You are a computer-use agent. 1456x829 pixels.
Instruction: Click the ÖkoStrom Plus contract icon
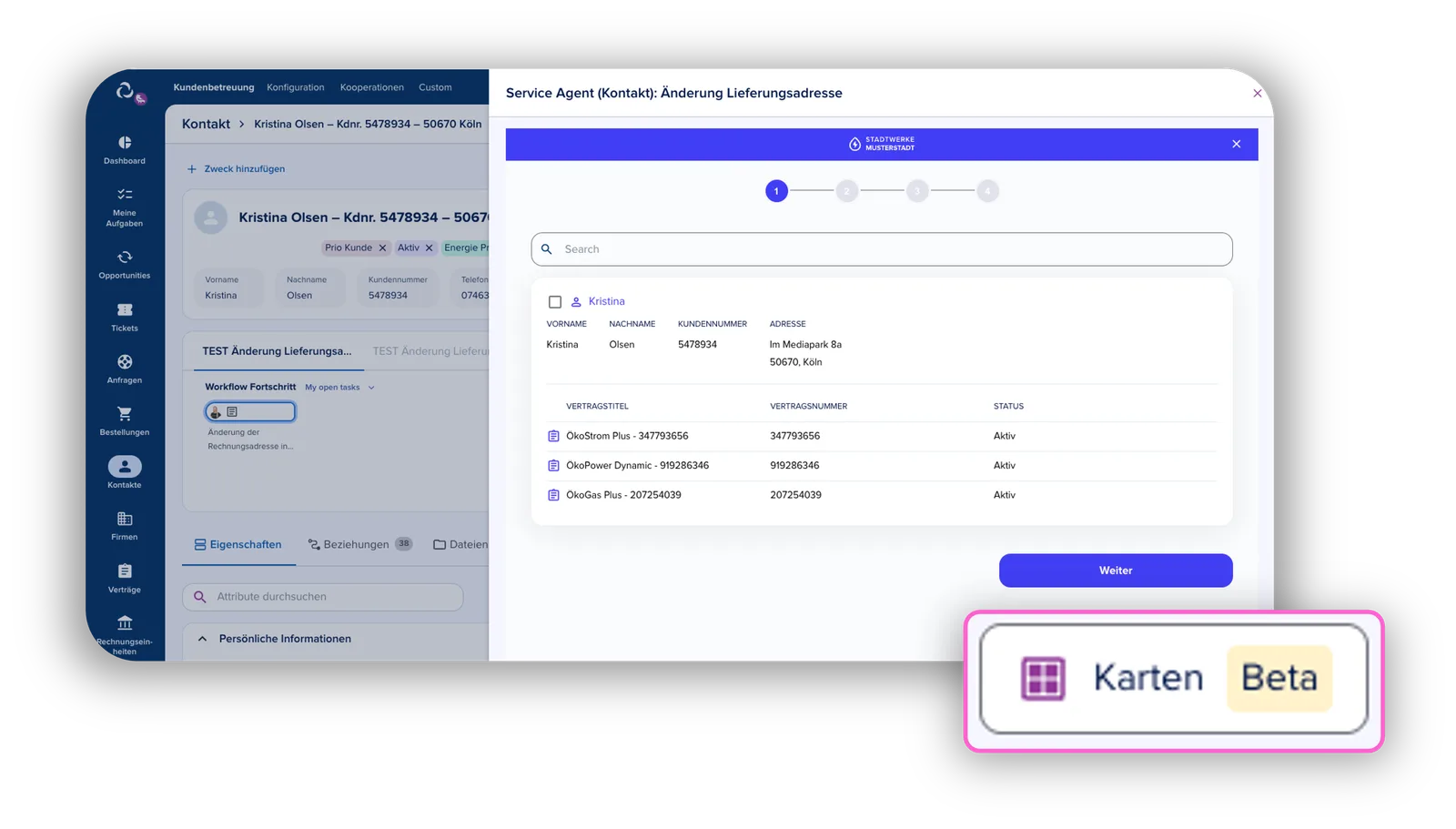[553, 436]
